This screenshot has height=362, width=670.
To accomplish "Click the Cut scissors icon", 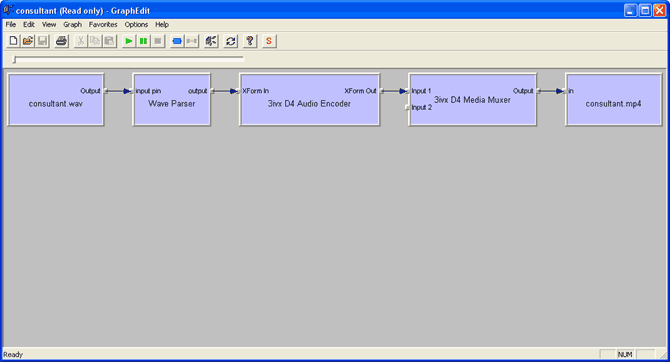I will [80, 41].
